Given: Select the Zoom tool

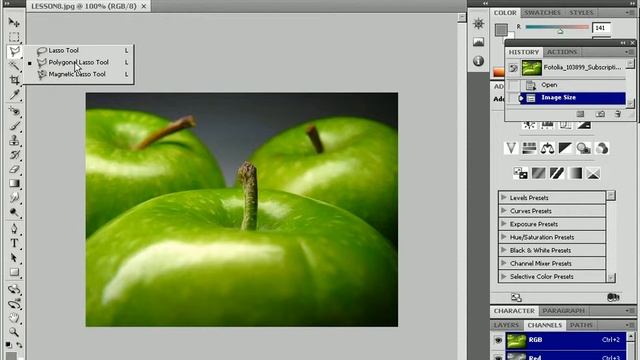Looking at the screenshot, I should (x=14, y=332).
